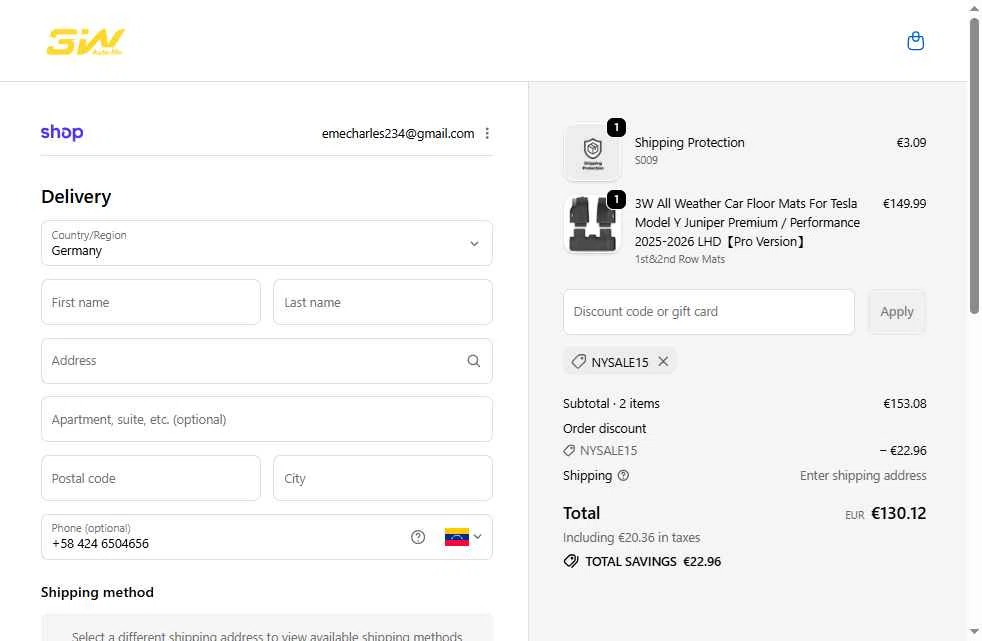Click the Shipping Protection price €3.09
The image size is (982, 641).
911,143
